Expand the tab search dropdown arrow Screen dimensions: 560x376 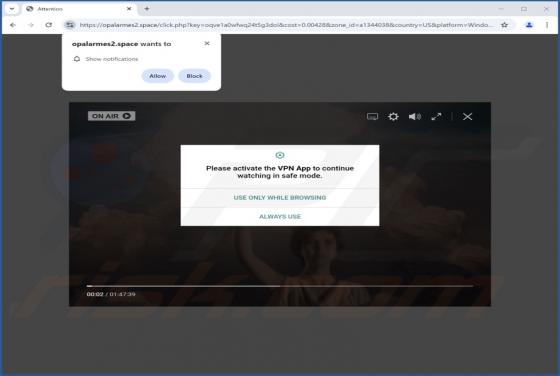click(x=12, y=9)
